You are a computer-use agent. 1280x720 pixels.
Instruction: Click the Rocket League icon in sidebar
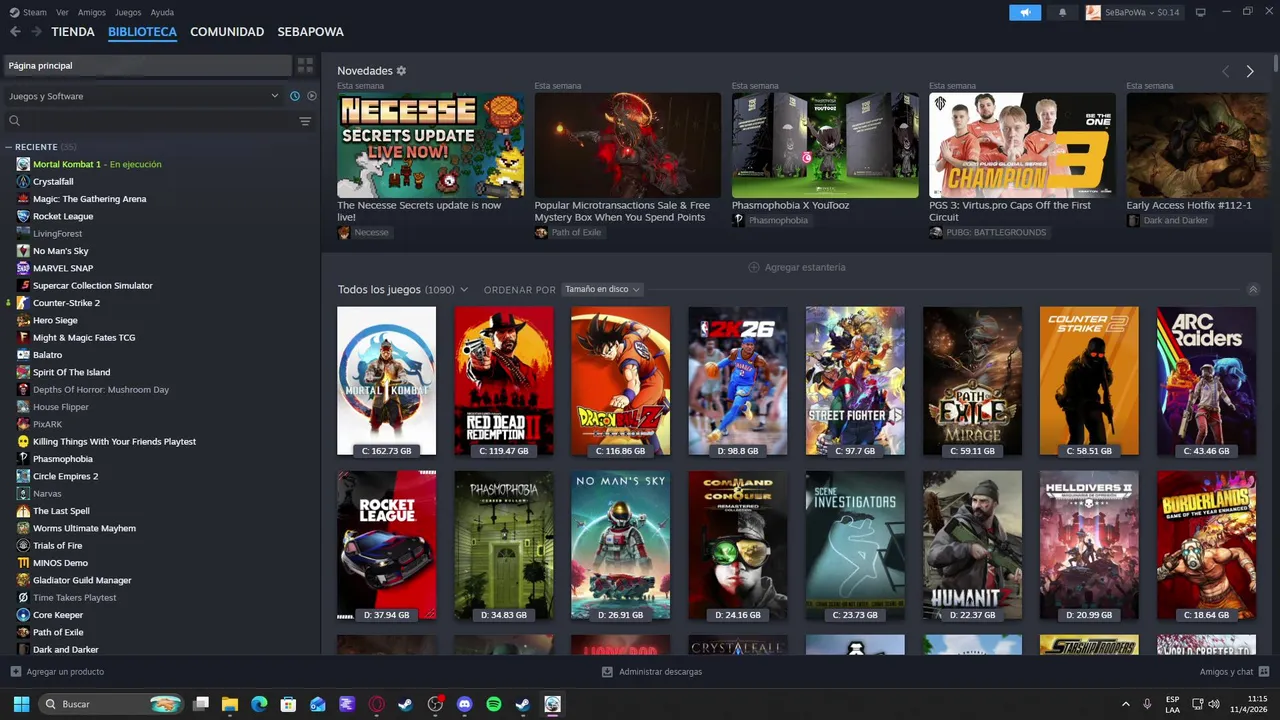tap(23, 216)
